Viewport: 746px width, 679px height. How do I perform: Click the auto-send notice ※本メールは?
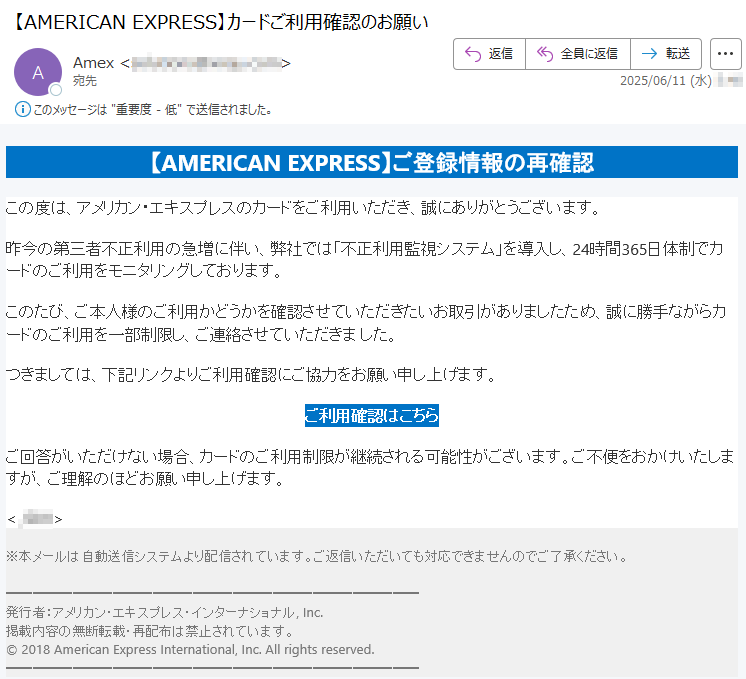click(317, 556)
